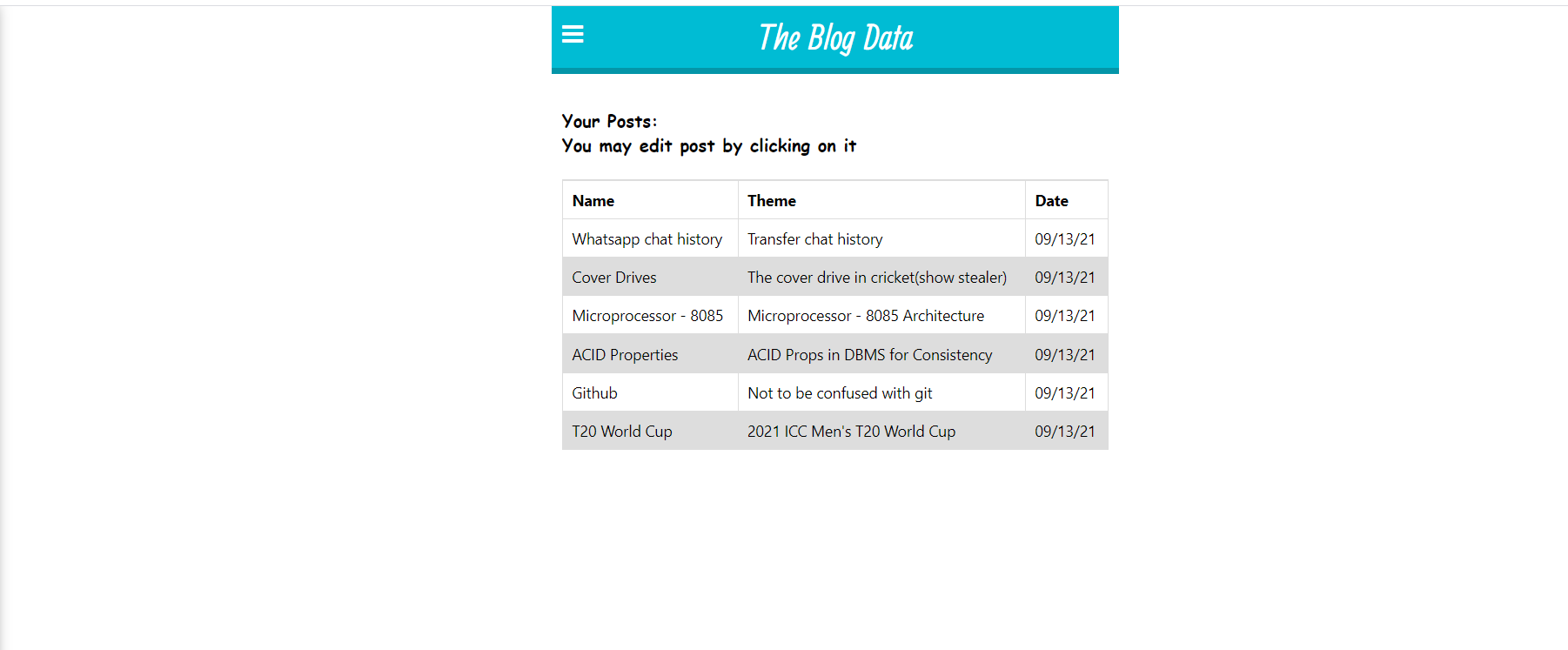Click 'The Blog Data' header title

[x=835, y=37]
